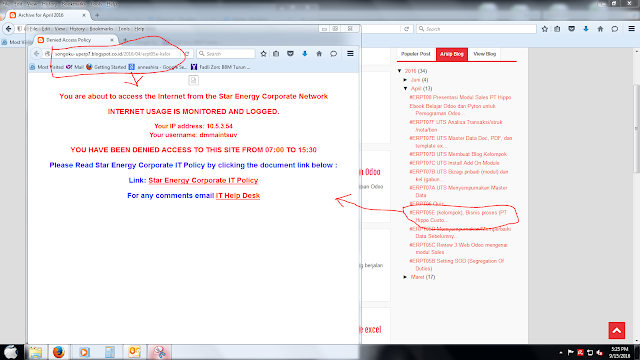Open #ERPT05C Review 3 Web Odoo post
Viewport: 640px width, 360px height.
click(458, 249)
